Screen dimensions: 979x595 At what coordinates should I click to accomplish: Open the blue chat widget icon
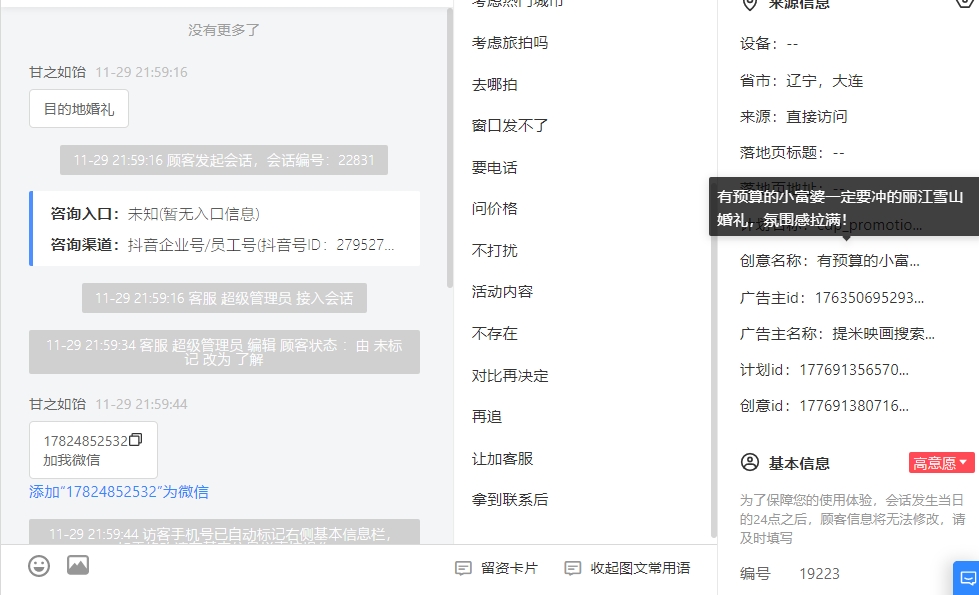[968, 579]
